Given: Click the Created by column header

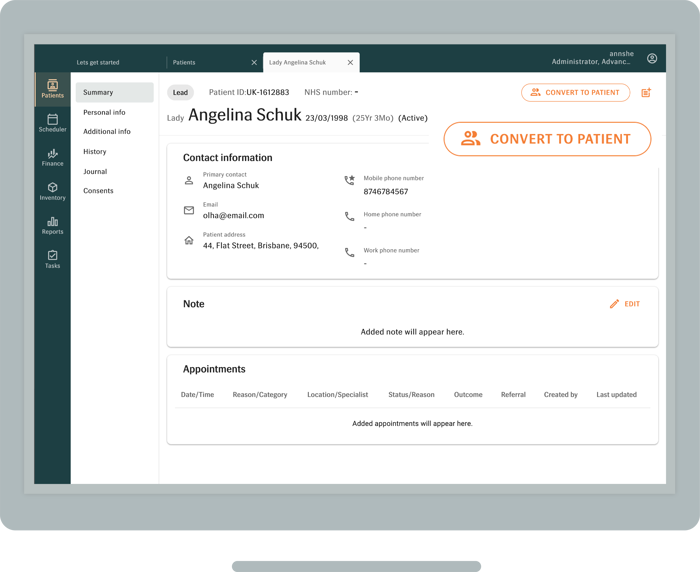Looking at the screenshot, I should click(561, 395).
